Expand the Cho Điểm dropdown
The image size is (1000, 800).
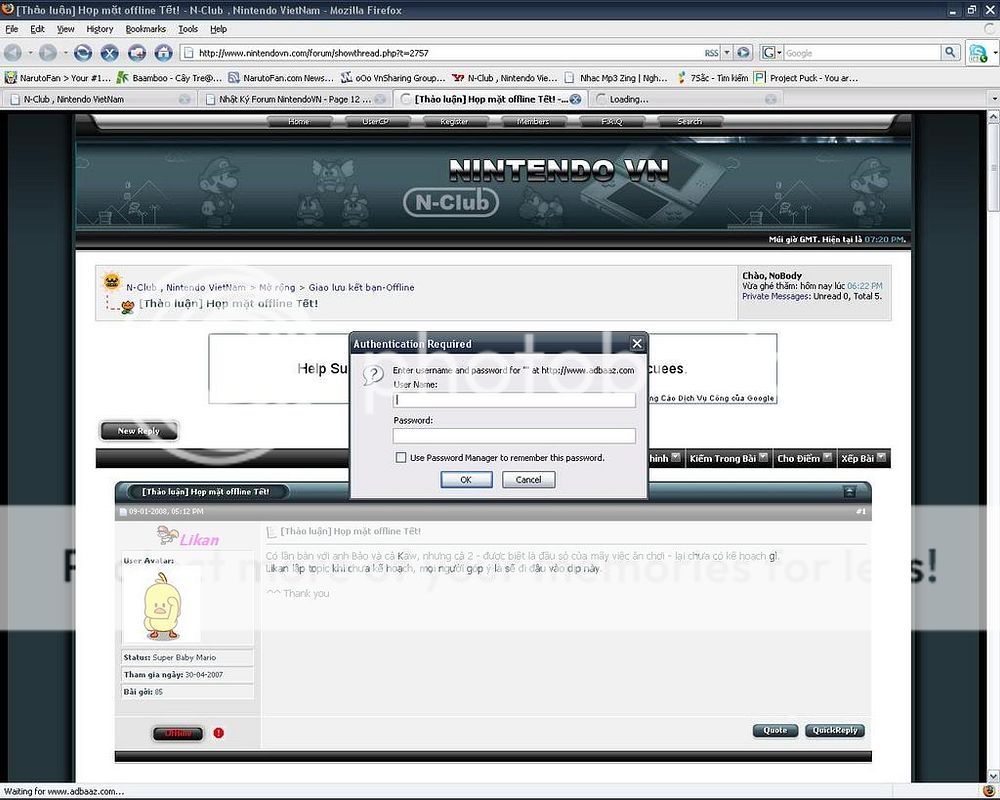point(827,457)
